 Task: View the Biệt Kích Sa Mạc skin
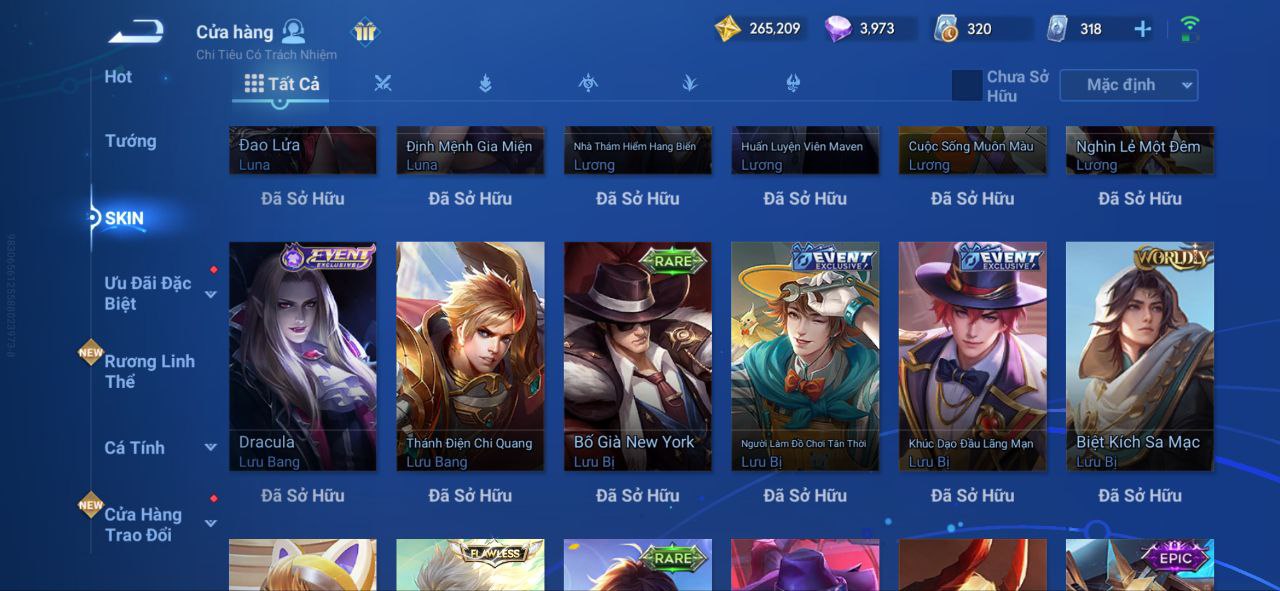pyautogui.click(x=1140, y=356)
